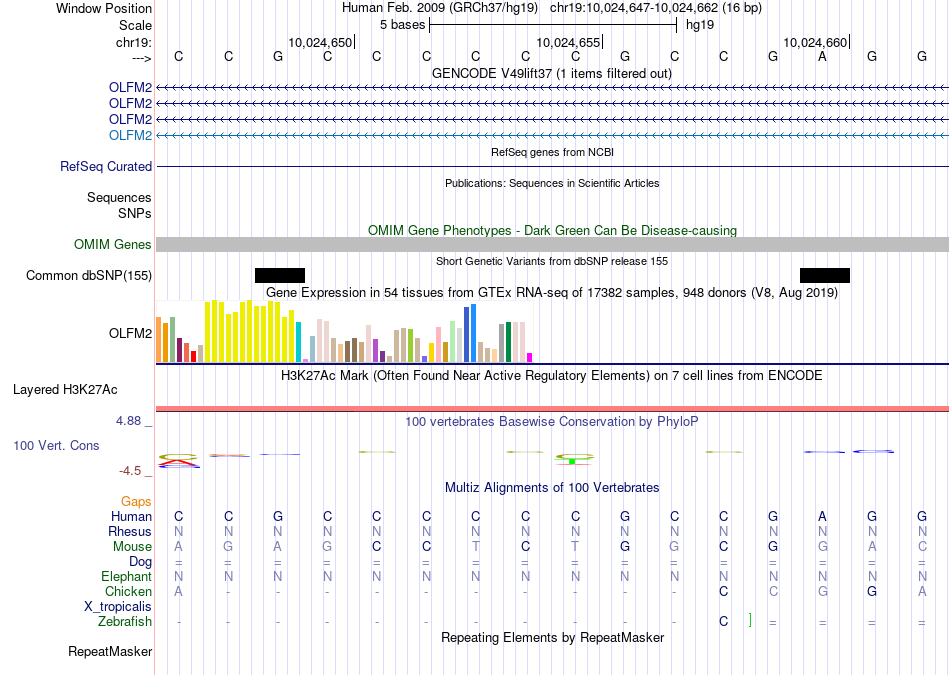Click the A base in the Human alignment row

[x=822, y=516]
